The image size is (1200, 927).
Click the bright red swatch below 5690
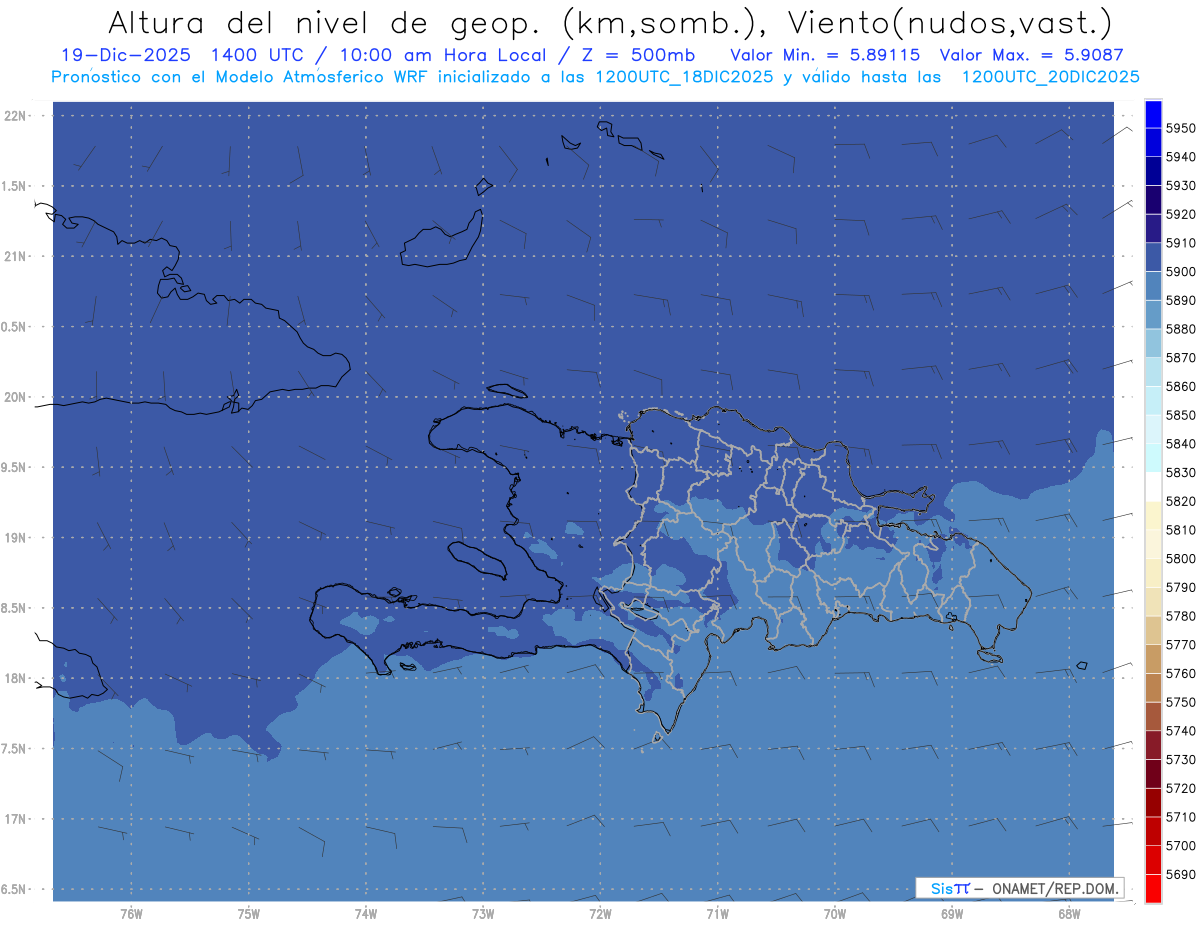point(1153,887)
